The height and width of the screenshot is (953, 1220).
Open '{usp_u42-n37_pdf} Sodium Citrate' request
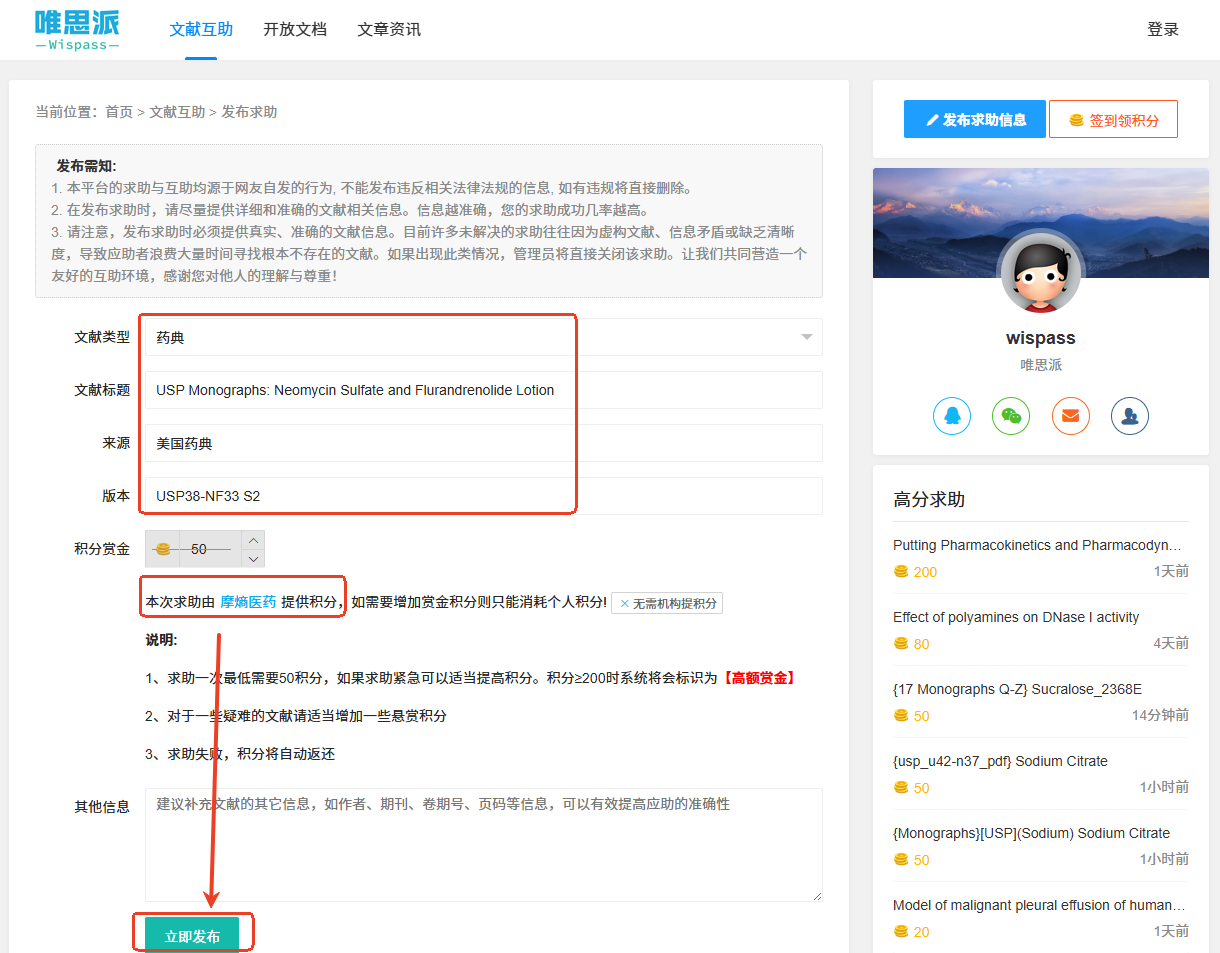pos(1000,761)
